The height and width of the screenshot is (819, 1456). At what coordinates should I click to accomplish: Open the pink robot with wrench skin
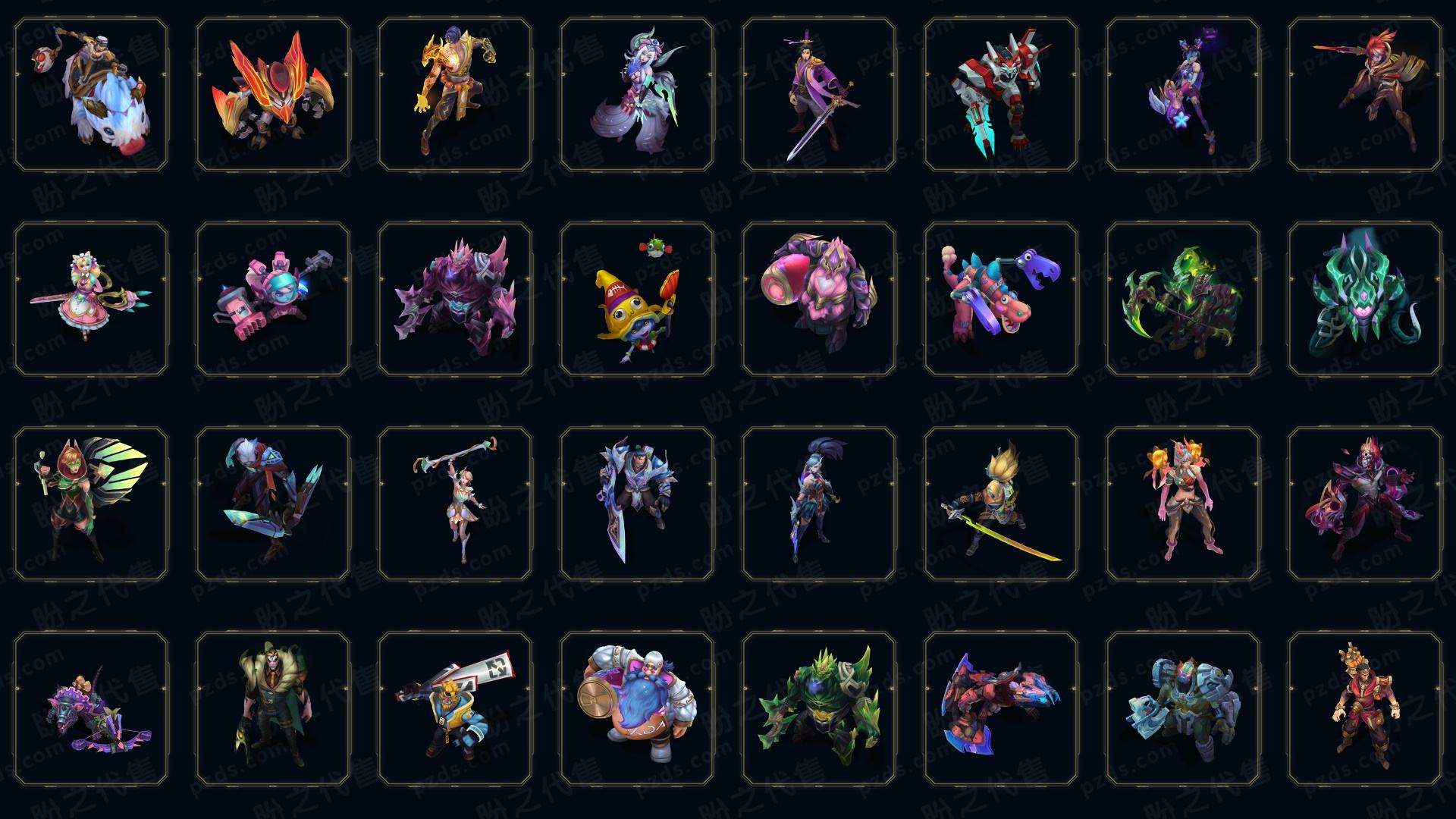click(273, 299)
